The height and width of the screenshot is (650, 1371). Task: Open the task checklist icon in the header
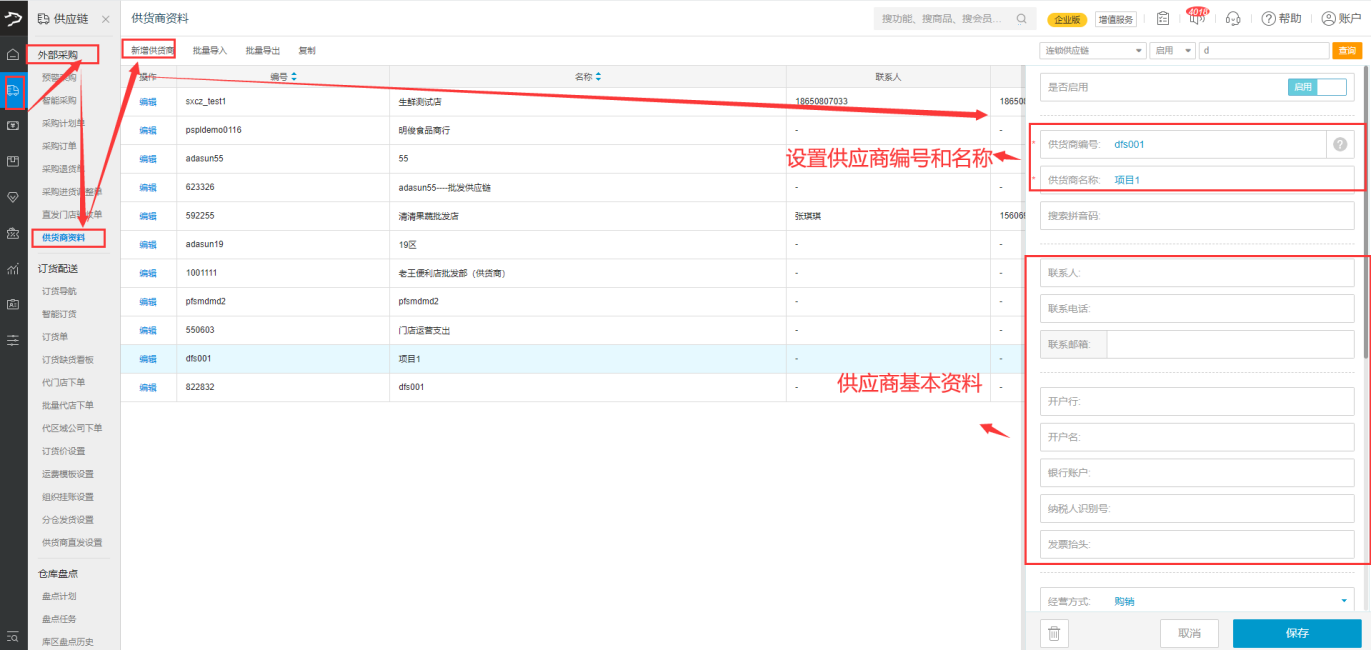1162,18
